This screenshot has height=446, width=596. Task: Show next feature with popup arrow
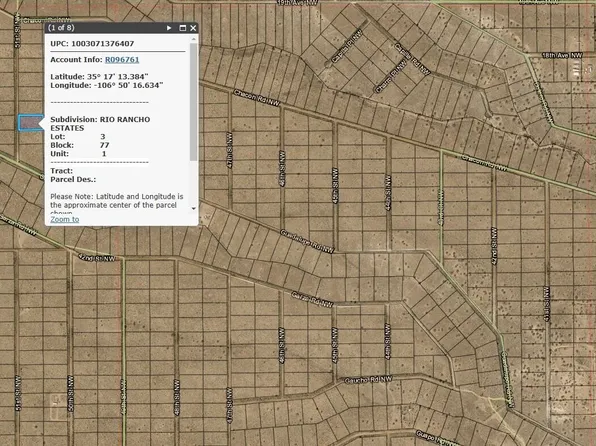(x=169, y=28)
